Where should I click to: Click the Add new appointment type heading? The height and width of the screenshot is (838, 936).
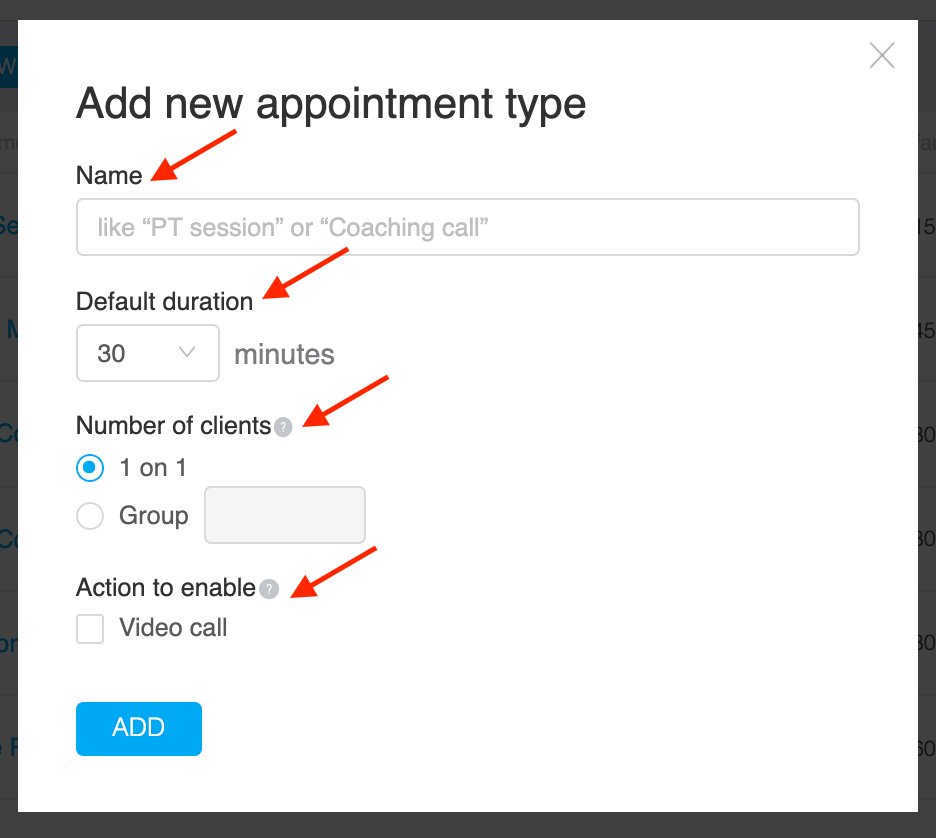pyautogui.click(x=331, y=104)
